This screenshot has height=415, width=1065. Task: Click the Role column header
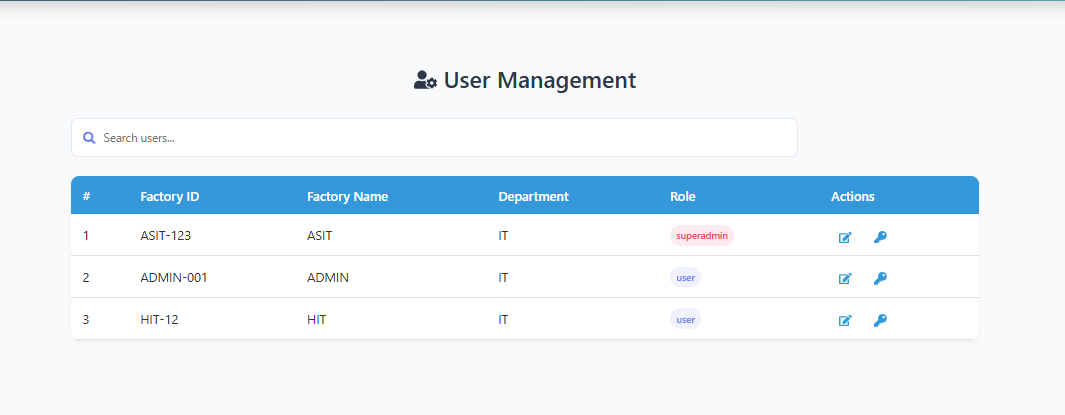[x=683, y=196]
